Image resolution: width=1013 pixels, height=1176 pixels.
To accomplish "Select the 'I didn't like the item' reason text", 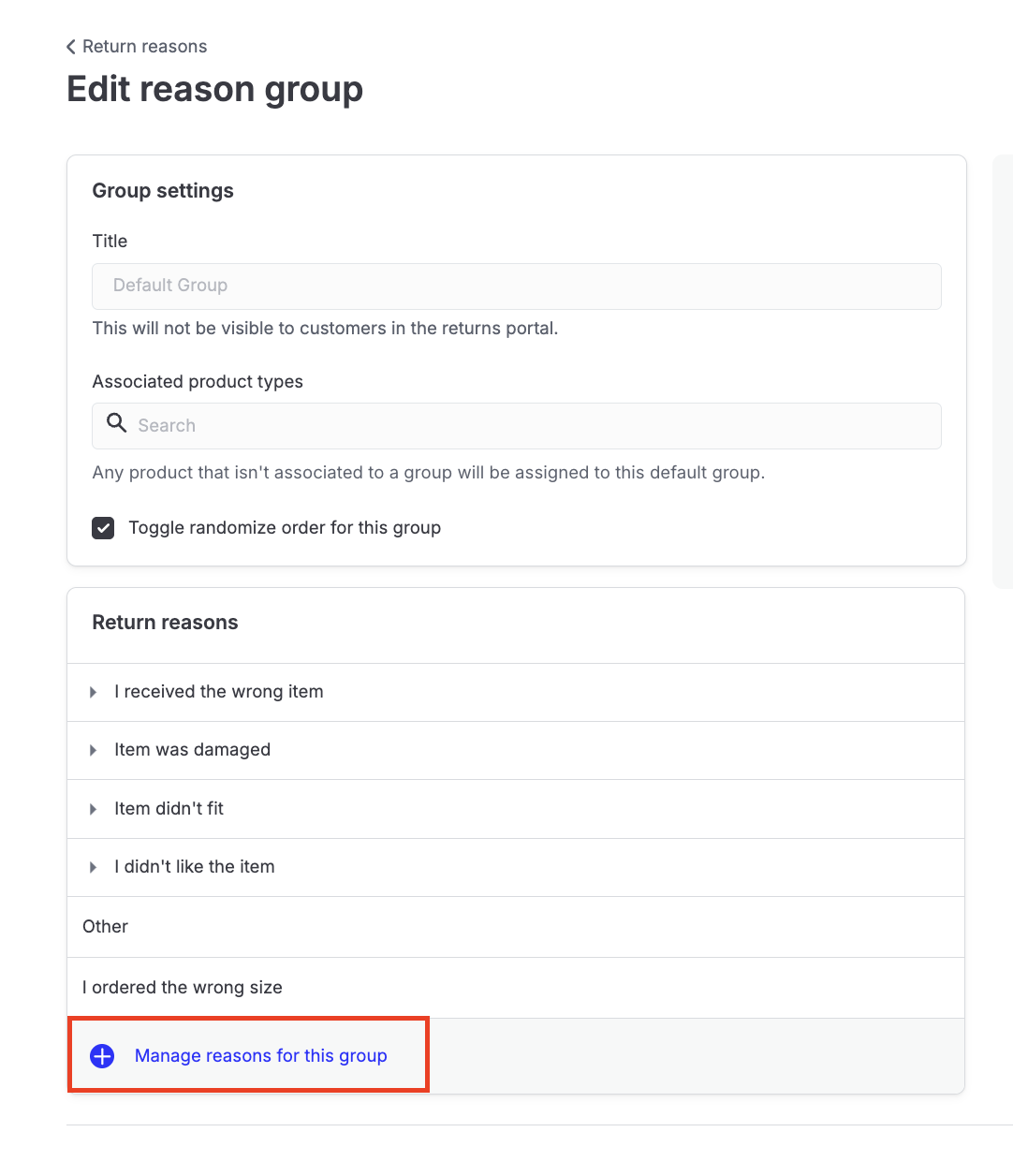I will [195, 867].
